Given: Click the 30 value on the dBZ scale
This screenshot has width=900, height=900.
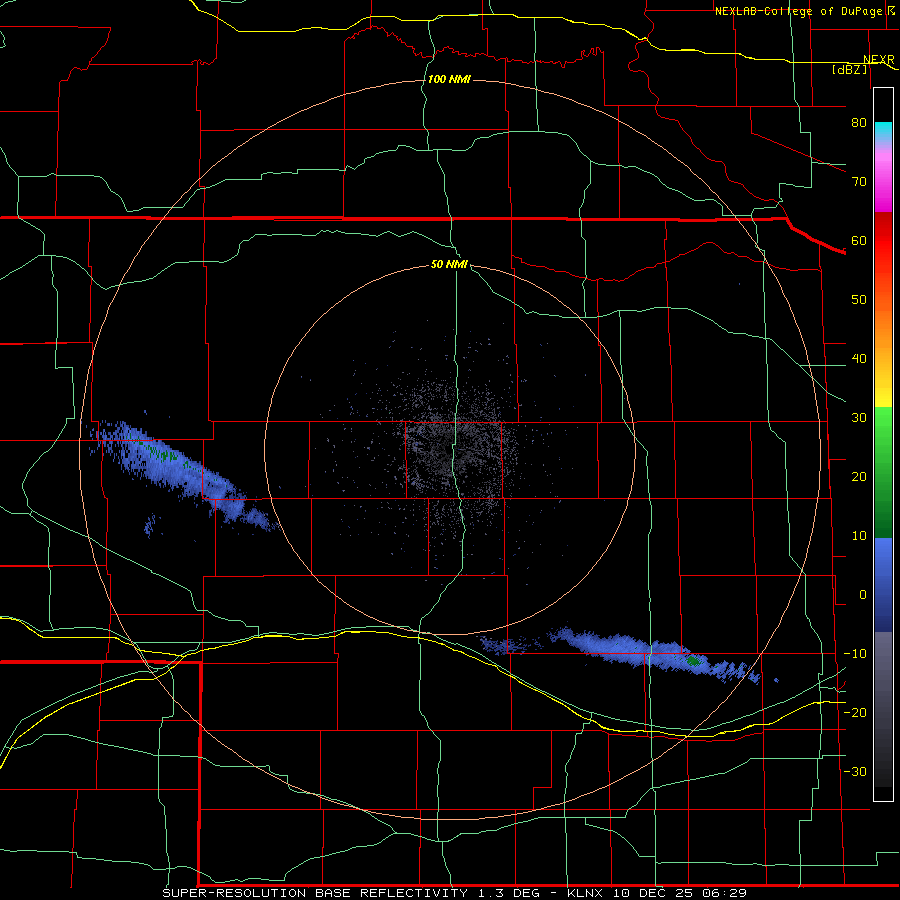Looking at the screenshot, I should (x=859, y=418).
